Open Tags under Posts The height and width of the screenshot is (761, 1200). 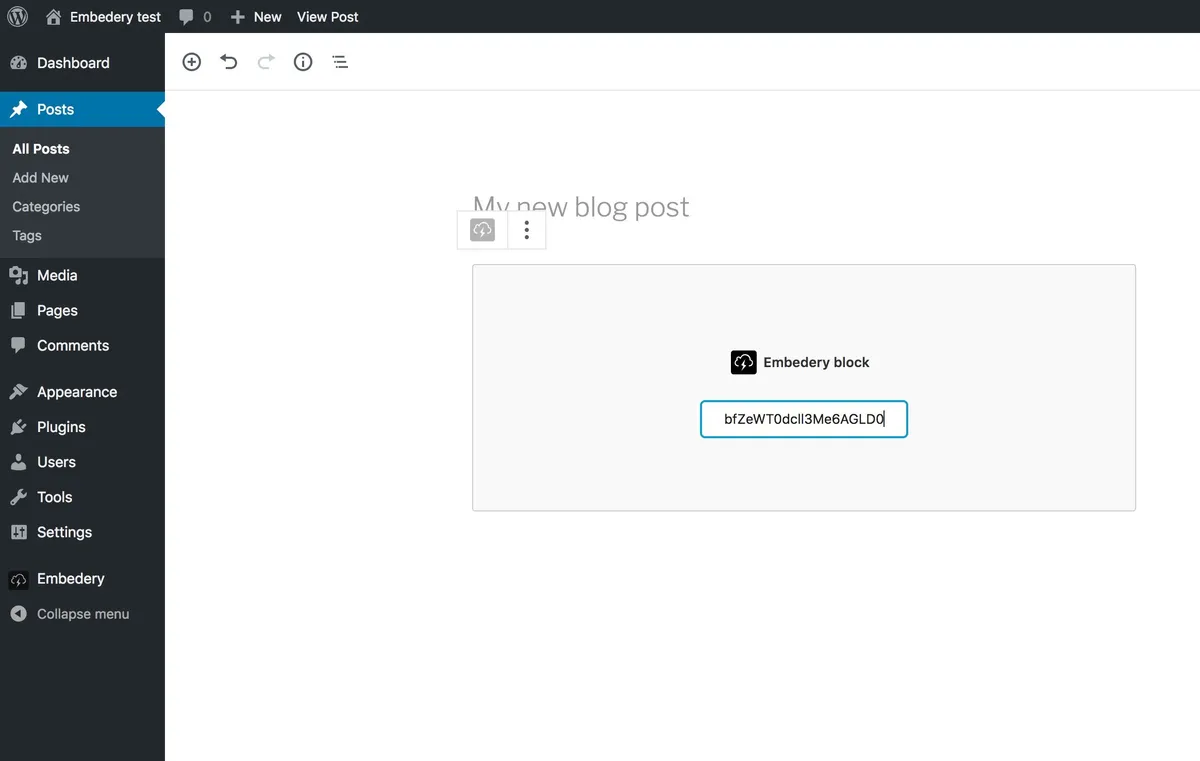27,235
